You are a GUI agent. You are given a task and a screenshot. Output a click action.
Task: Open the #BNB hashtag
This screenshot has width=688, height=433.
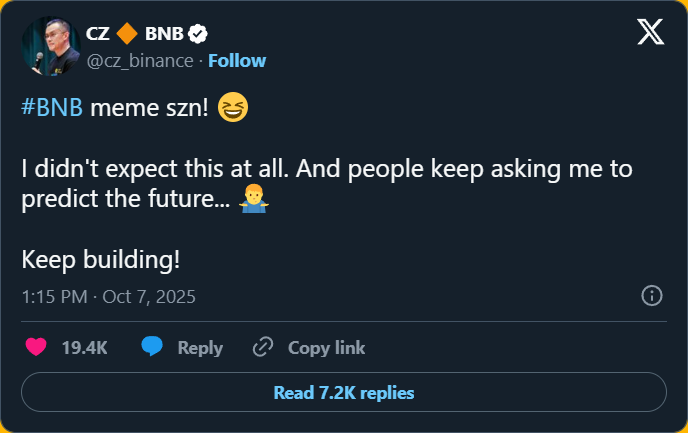click(51, 110)
